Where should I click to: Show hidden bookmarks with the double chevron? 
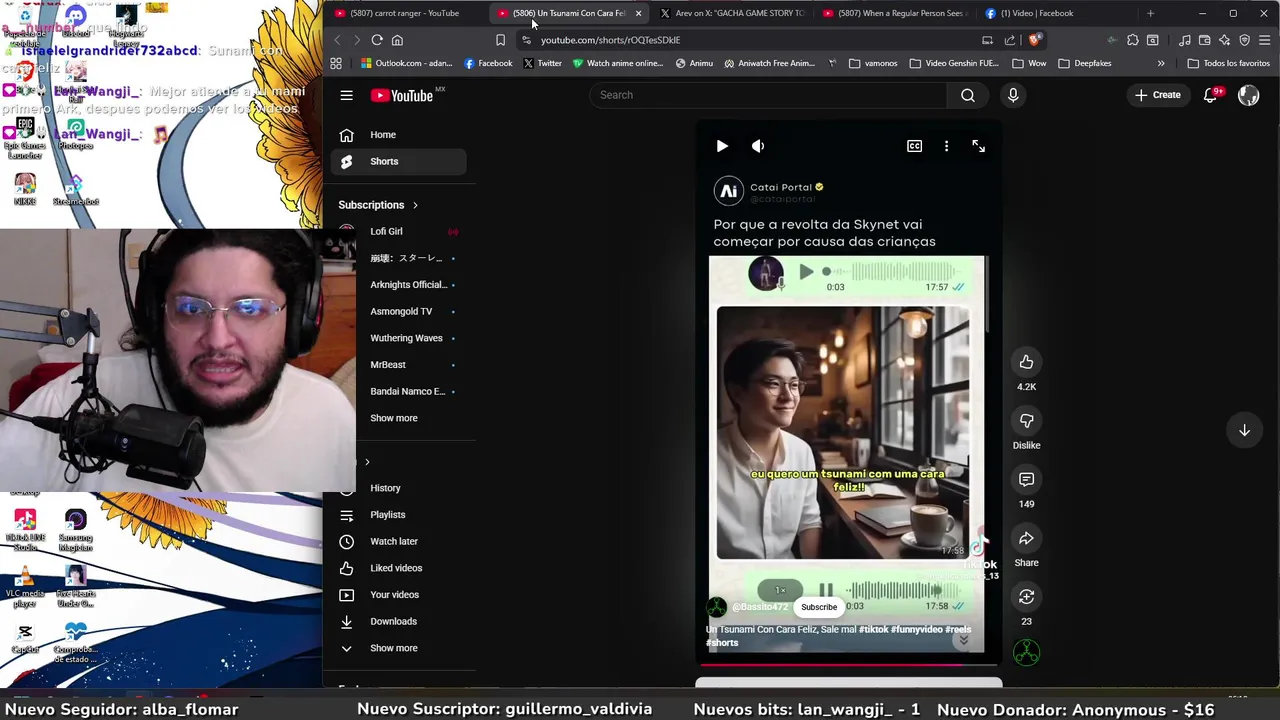click(x=1161, y=63)
